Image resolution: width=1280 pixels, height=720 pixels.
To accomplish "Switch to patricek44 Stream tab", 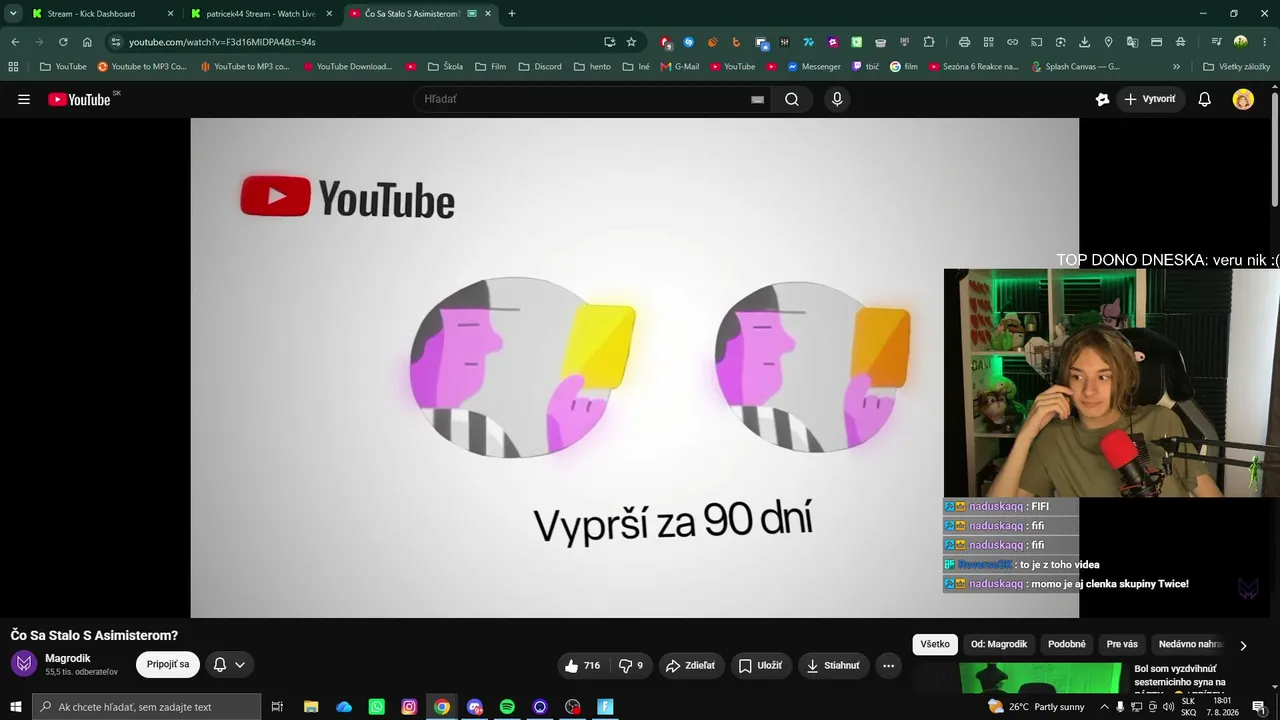I will [260, 14].
